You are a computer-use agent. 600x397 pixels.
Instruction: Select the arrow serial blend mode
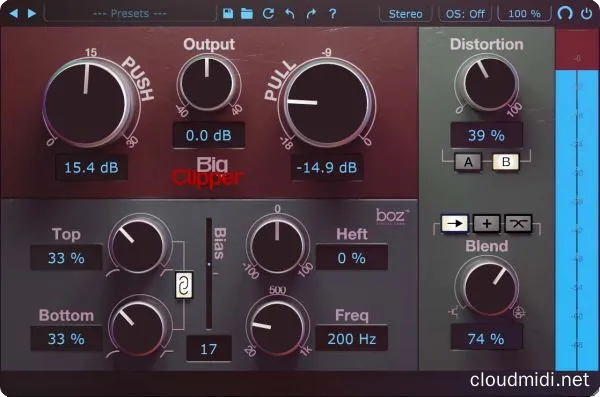[455, 224]
